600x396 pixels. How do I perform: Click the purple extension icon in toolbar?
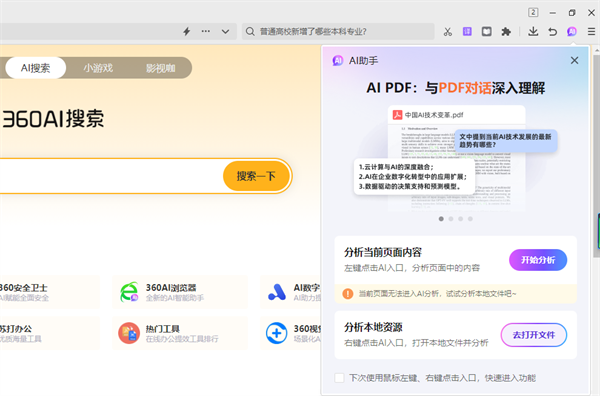click(x=467, y=31)
